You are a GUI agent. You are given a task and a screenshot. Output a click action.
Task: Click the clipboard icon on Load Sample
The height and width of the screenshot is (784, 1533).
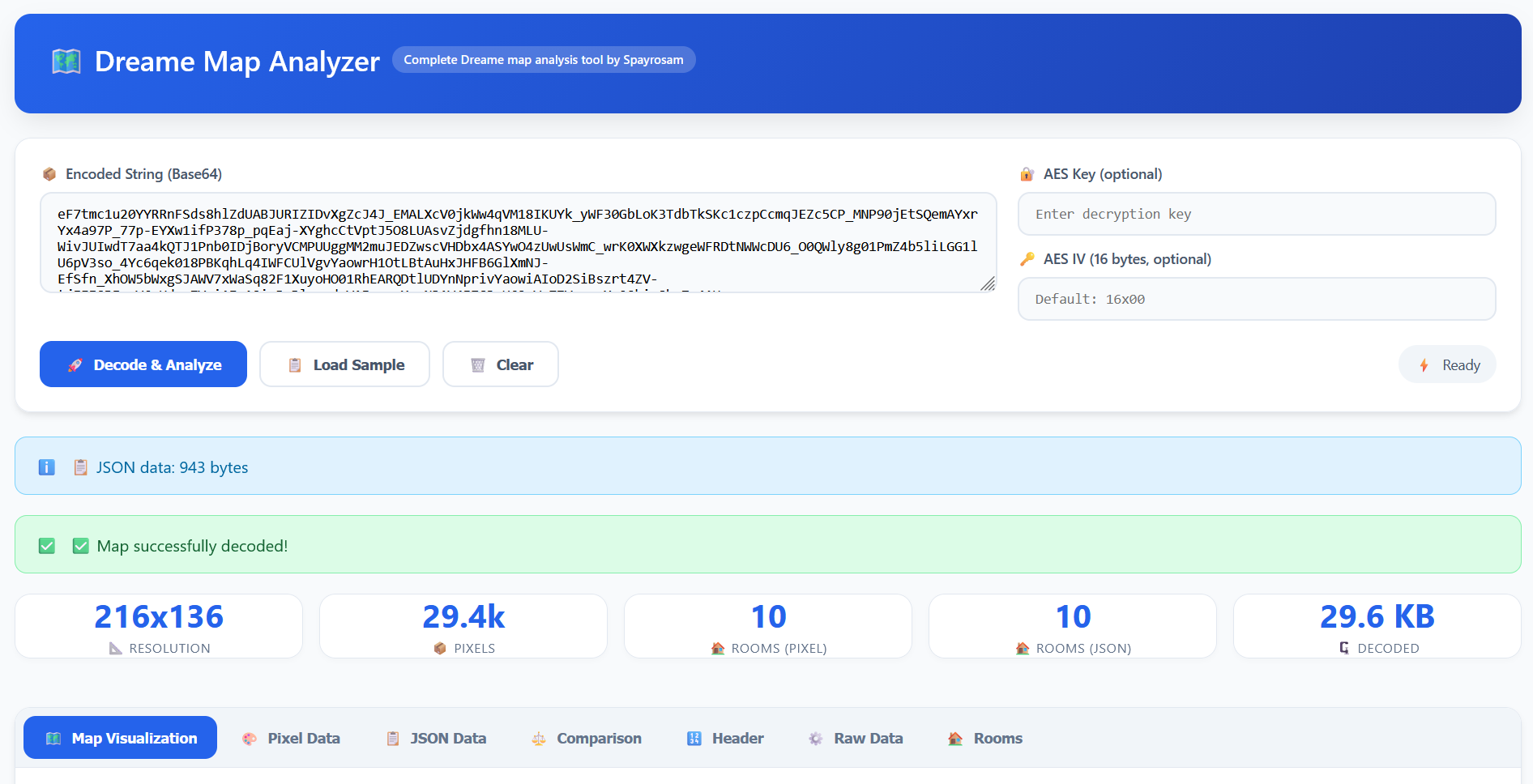295,365
